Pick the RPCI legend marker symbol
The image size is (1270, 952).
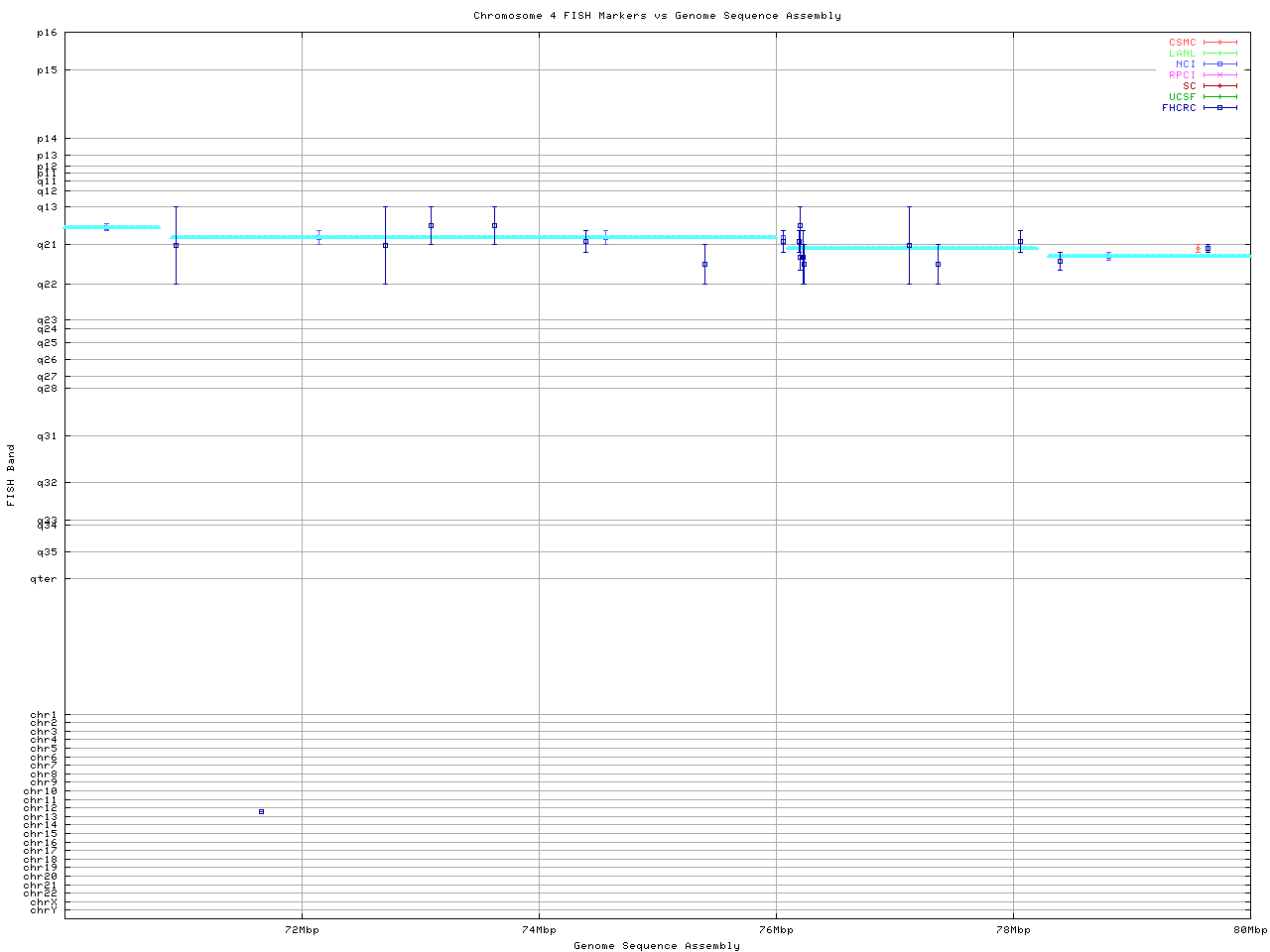[x=1219, y=75]
